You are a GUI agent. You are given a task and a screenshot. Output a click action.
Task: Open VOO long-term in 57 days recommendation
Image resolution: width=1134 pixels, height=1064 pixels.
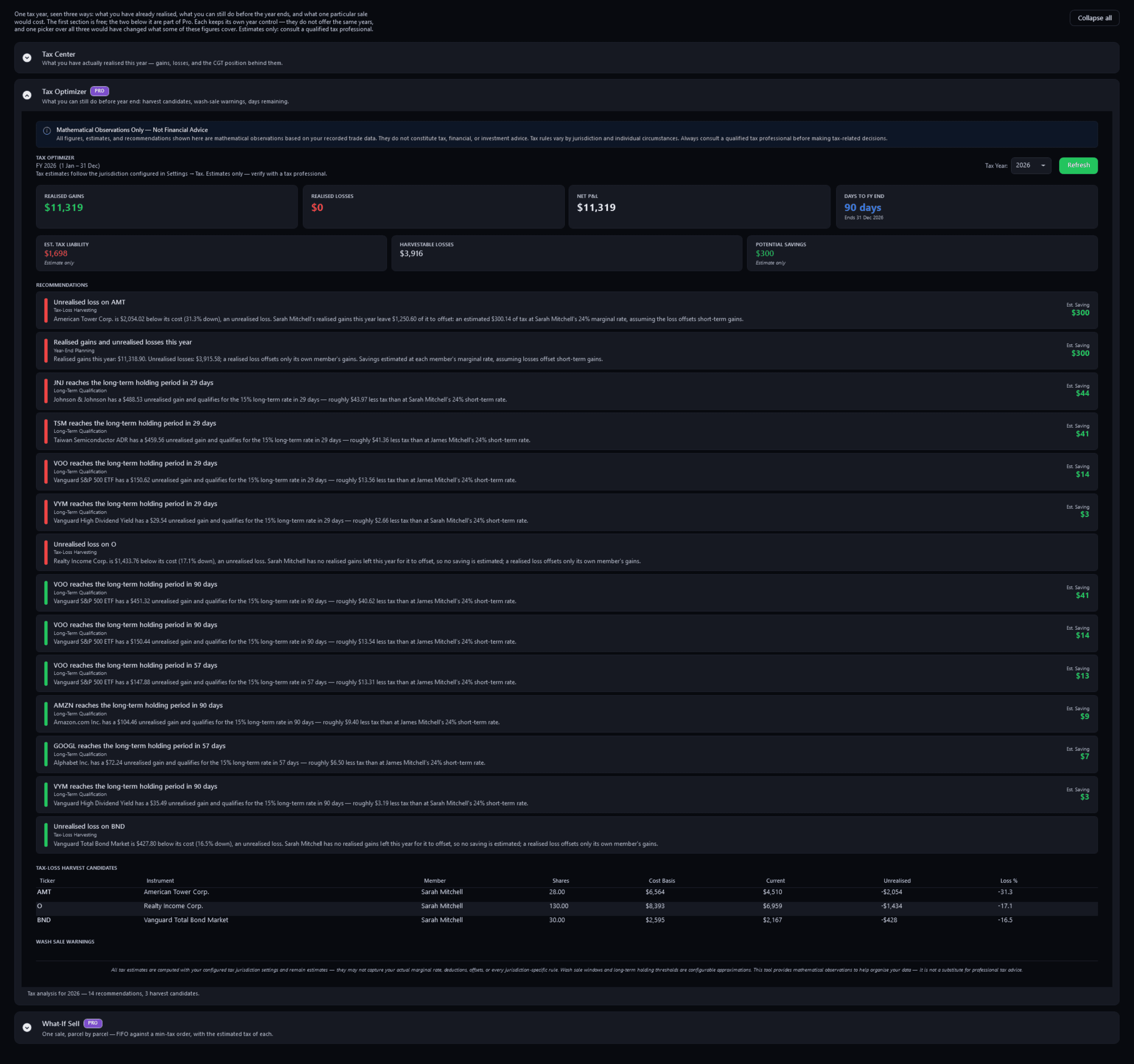click(566, 673)
